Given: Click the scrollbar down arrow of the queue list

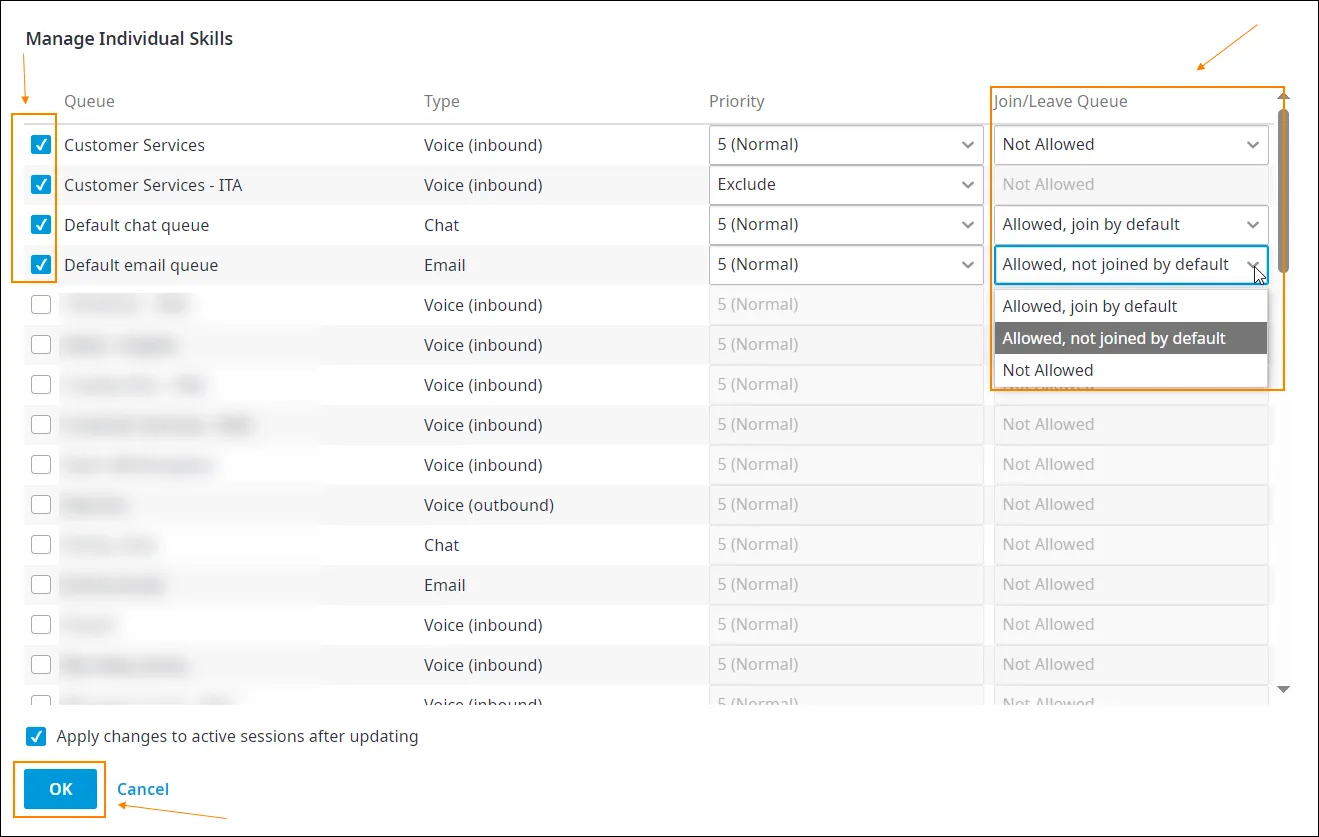Looking at the screenshot, I should (1284, 689).
